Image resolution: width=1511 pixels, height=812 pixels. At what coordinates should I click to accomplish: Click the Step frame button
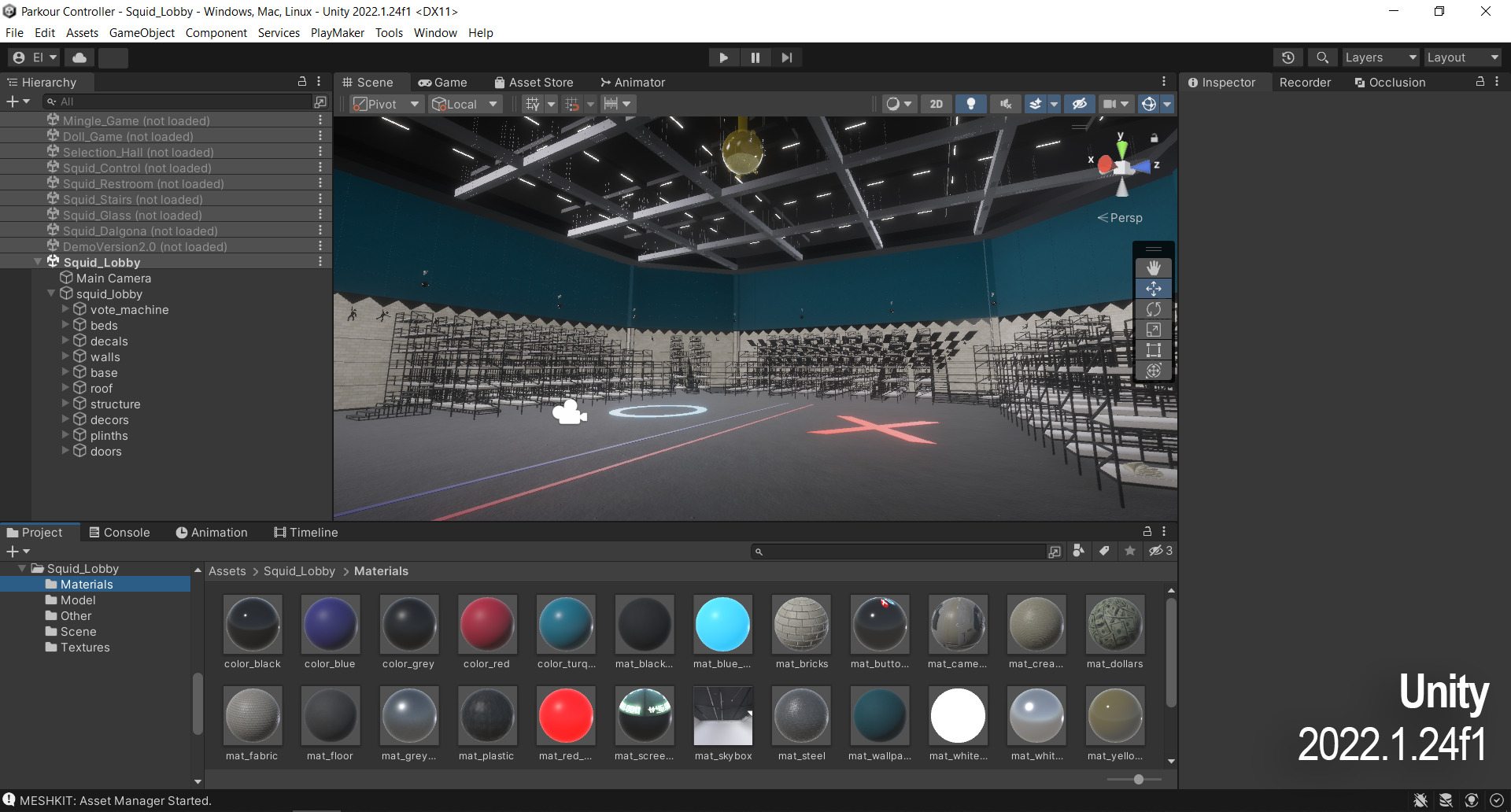tap(786, 57)
